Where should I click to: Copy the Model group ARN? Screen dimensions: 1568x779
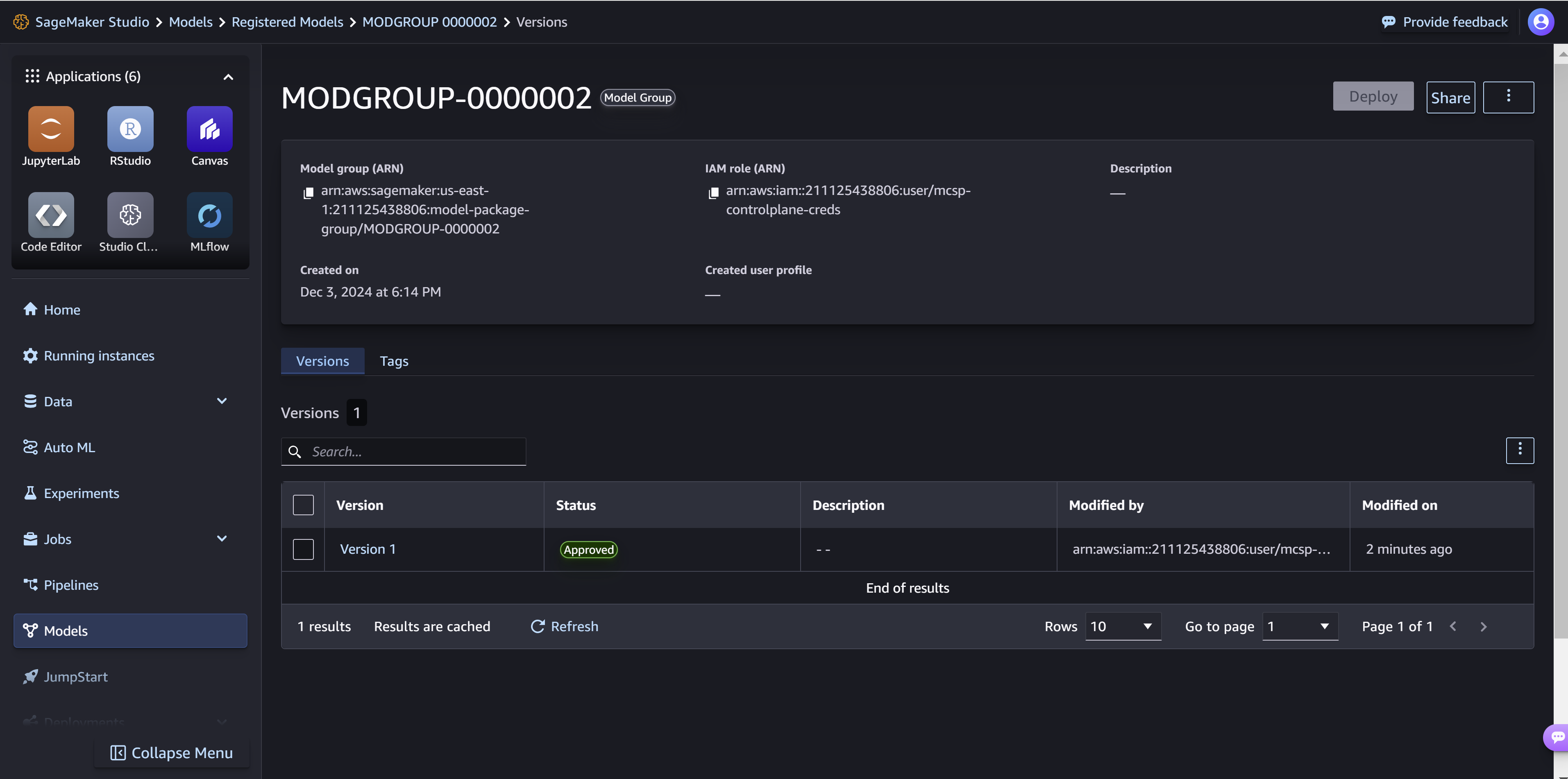pyautogui.click(x=309, y=193)
